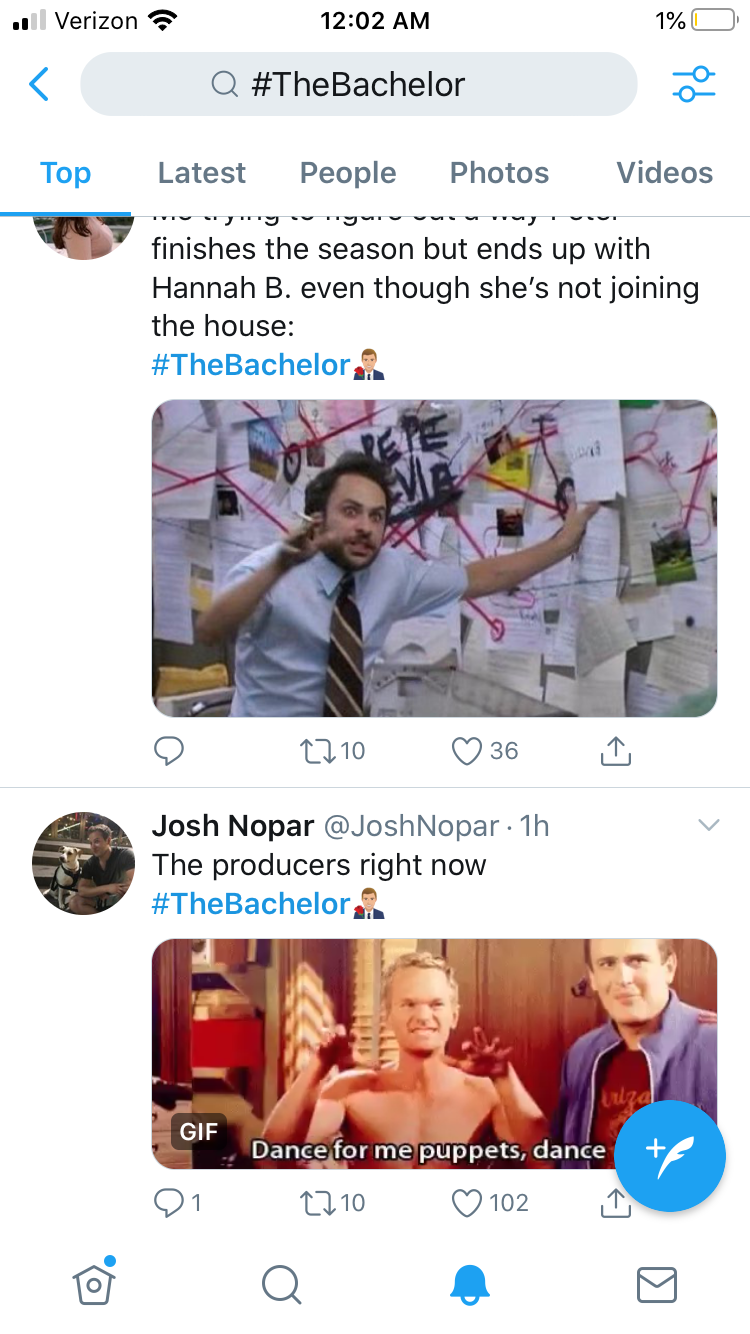This screenshot has height=1334, width=750.
Task: Open the Home tab icon
Action: pyautogui.click(x=94, y=1282)
